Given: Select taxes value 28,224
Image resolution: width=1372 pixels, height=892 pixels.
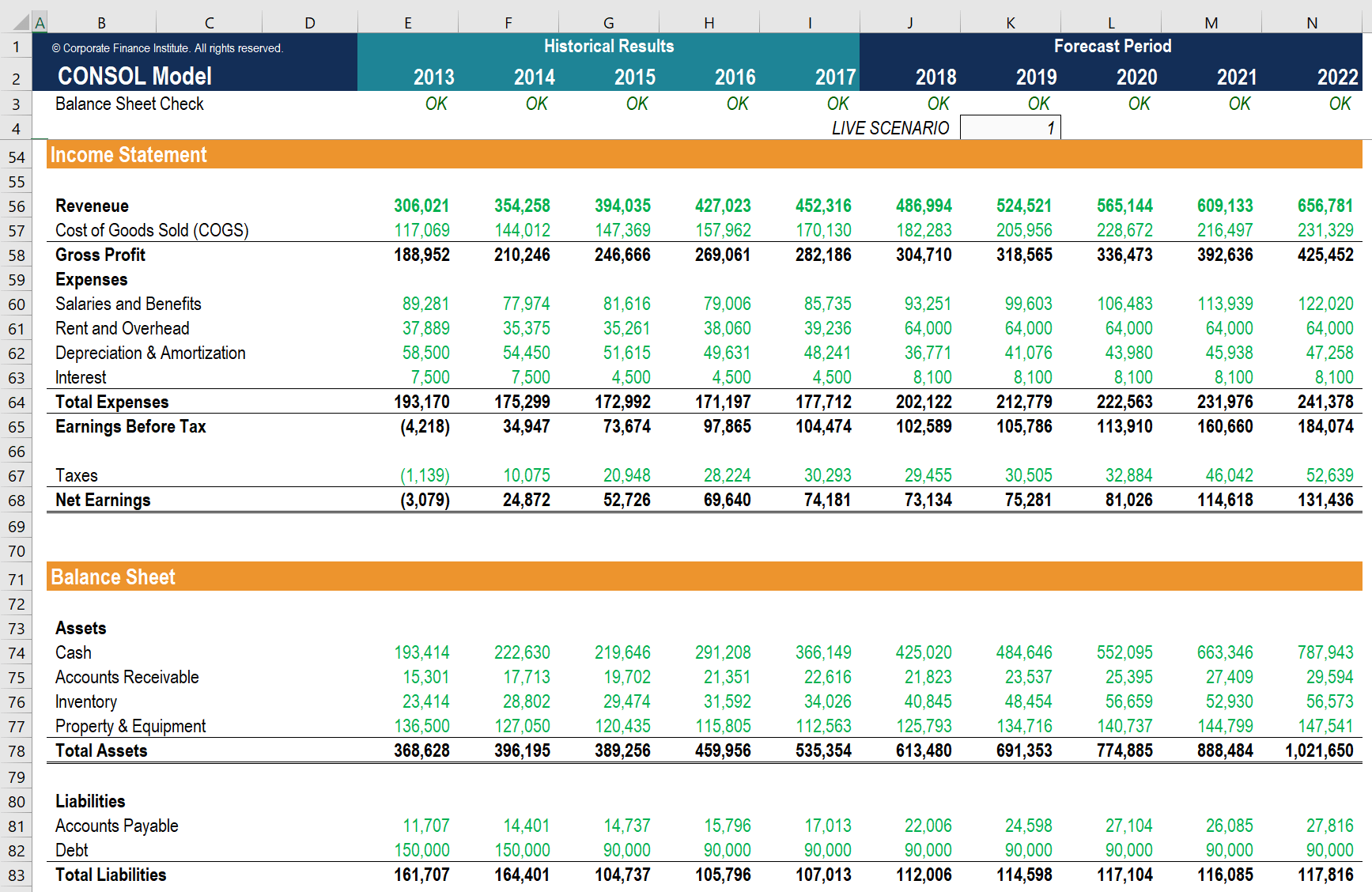Looking at the screenshot, I should click(727, 475).
